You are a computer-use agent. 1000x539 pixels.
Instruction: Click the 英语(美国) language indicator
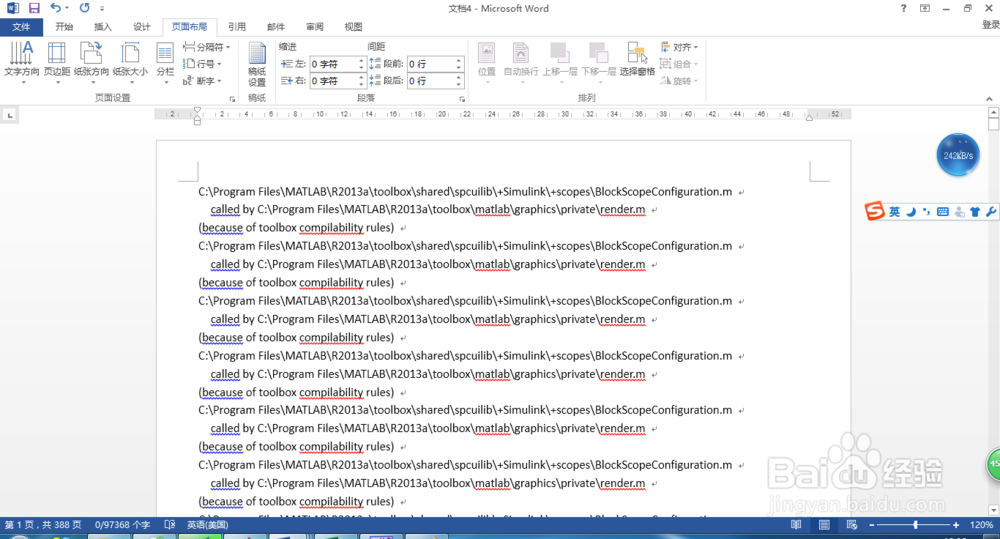click(x=207, y=524)
